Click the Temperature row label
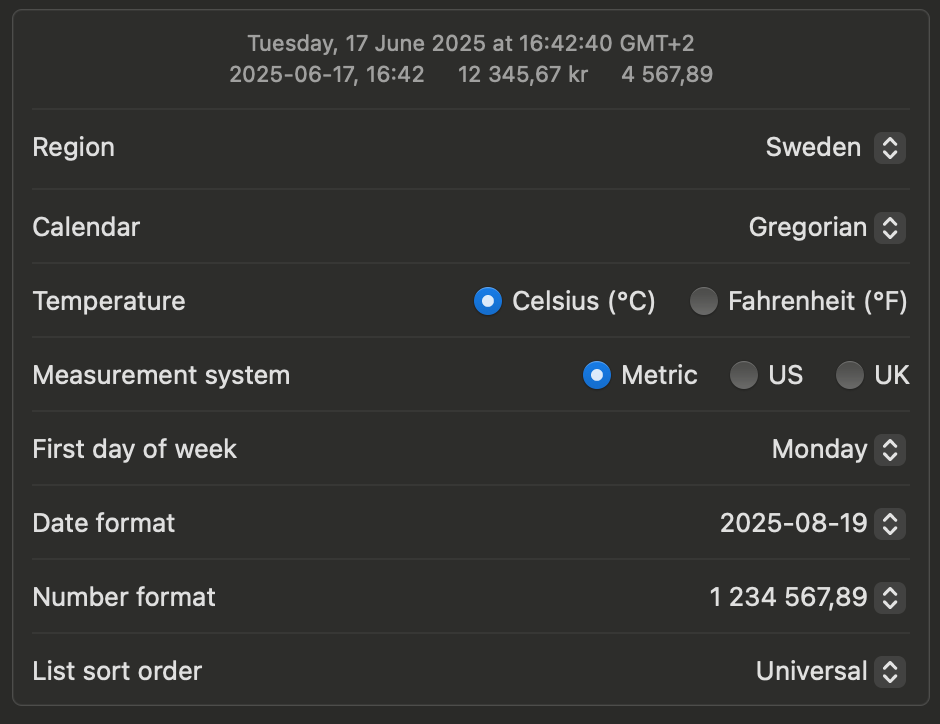The width and height of the screenshot is (940, 724). click(x=109, y=301)
